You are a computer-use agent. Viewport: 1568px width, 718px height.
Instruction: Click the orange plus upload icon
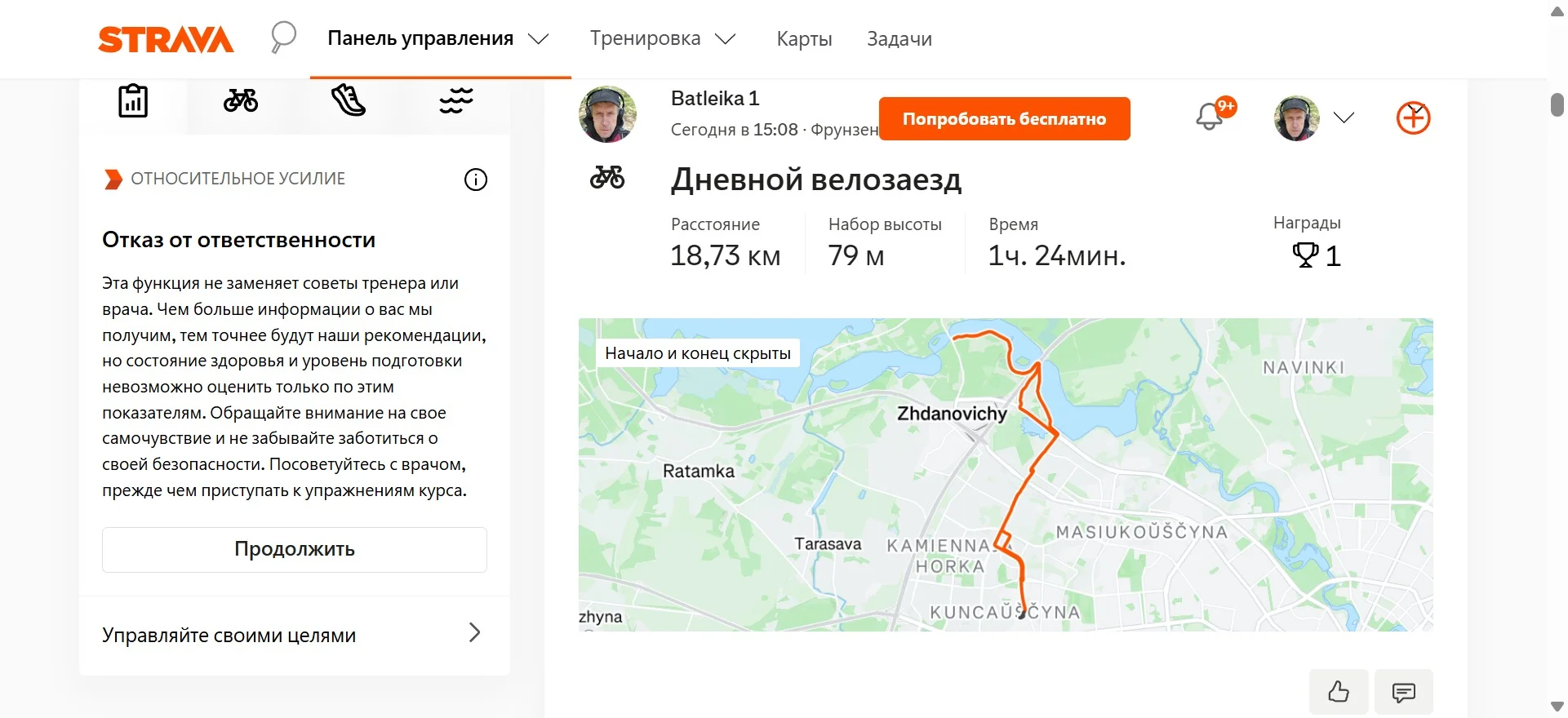(1413, 118)
